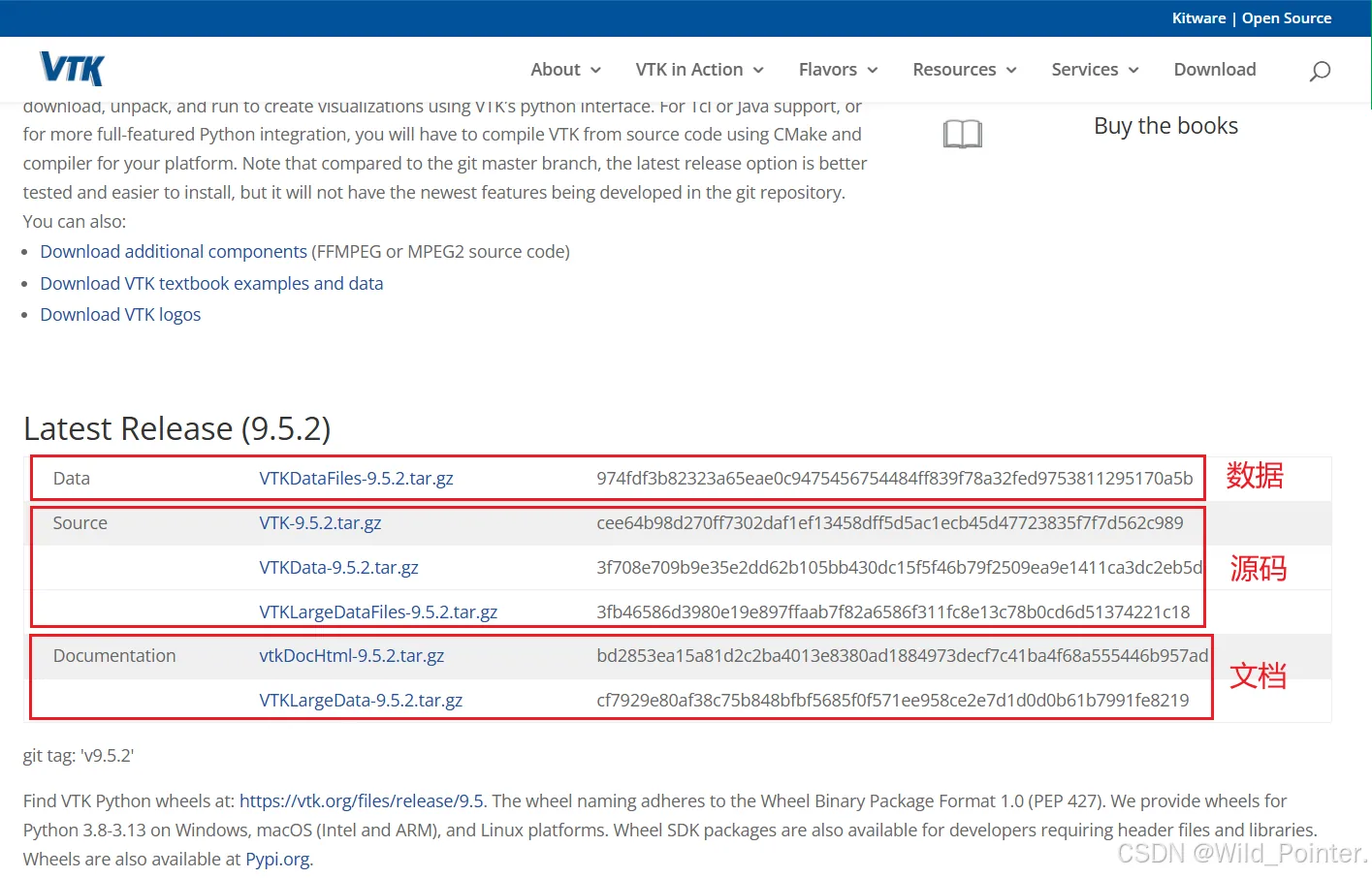Select the hash starting with bd2853ea

coord(903,656)
